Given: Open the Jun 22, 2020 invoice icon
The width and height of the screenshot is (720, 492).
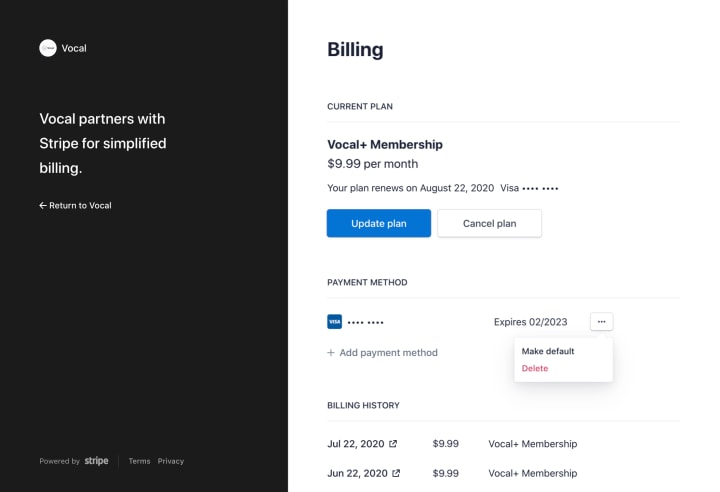Looking at the screenshot, I should (x=396, y=473).
